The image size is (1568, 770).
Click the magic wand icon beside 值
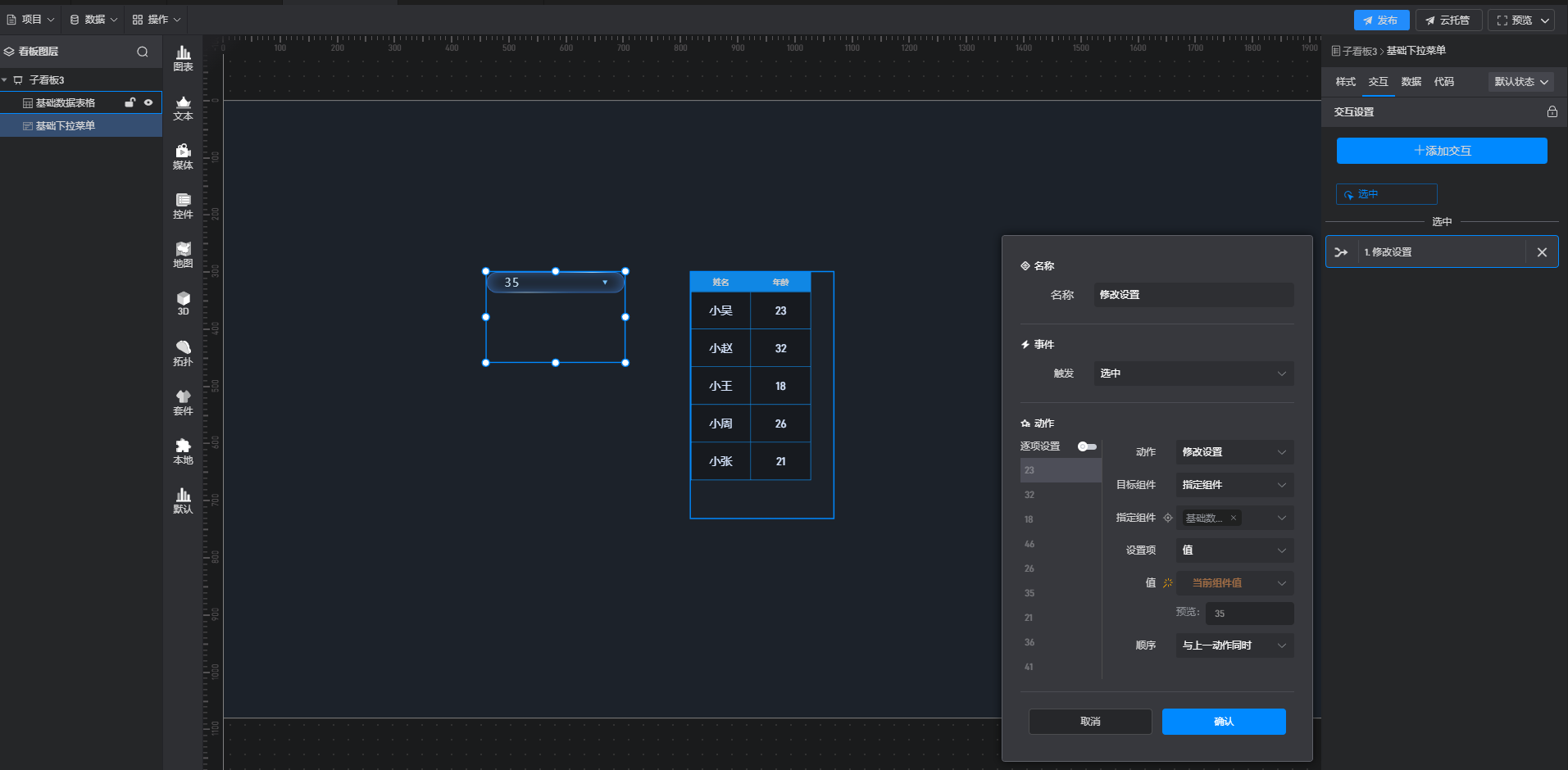[x=1168, y=583]
